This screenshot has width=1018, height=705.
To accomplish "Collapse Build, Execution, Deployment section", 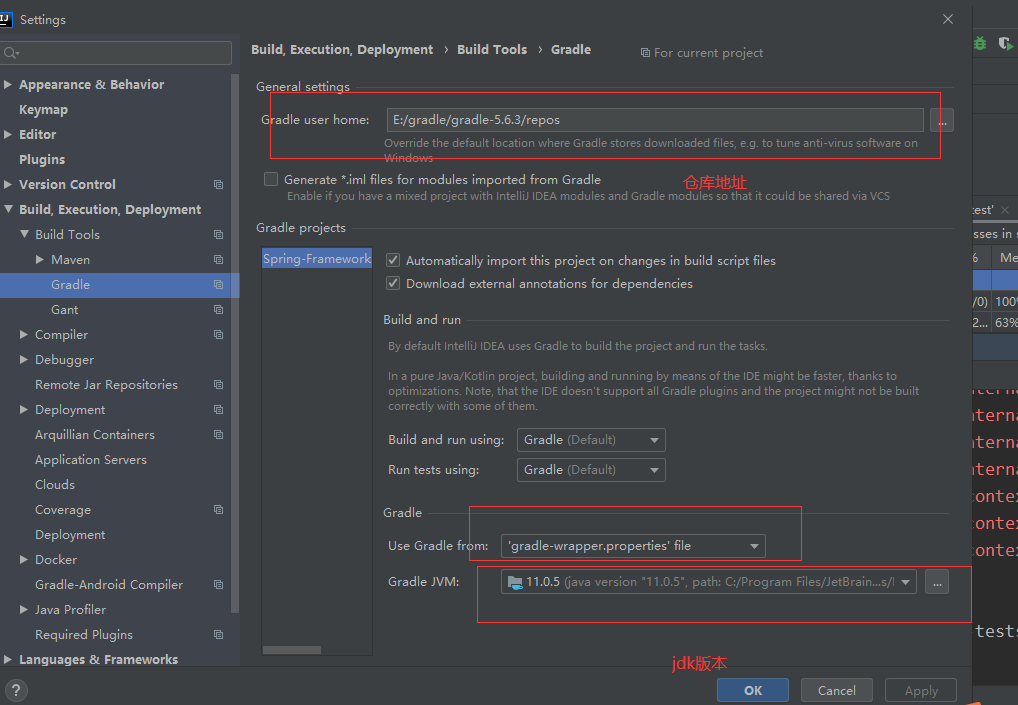I will coord(8,209).
